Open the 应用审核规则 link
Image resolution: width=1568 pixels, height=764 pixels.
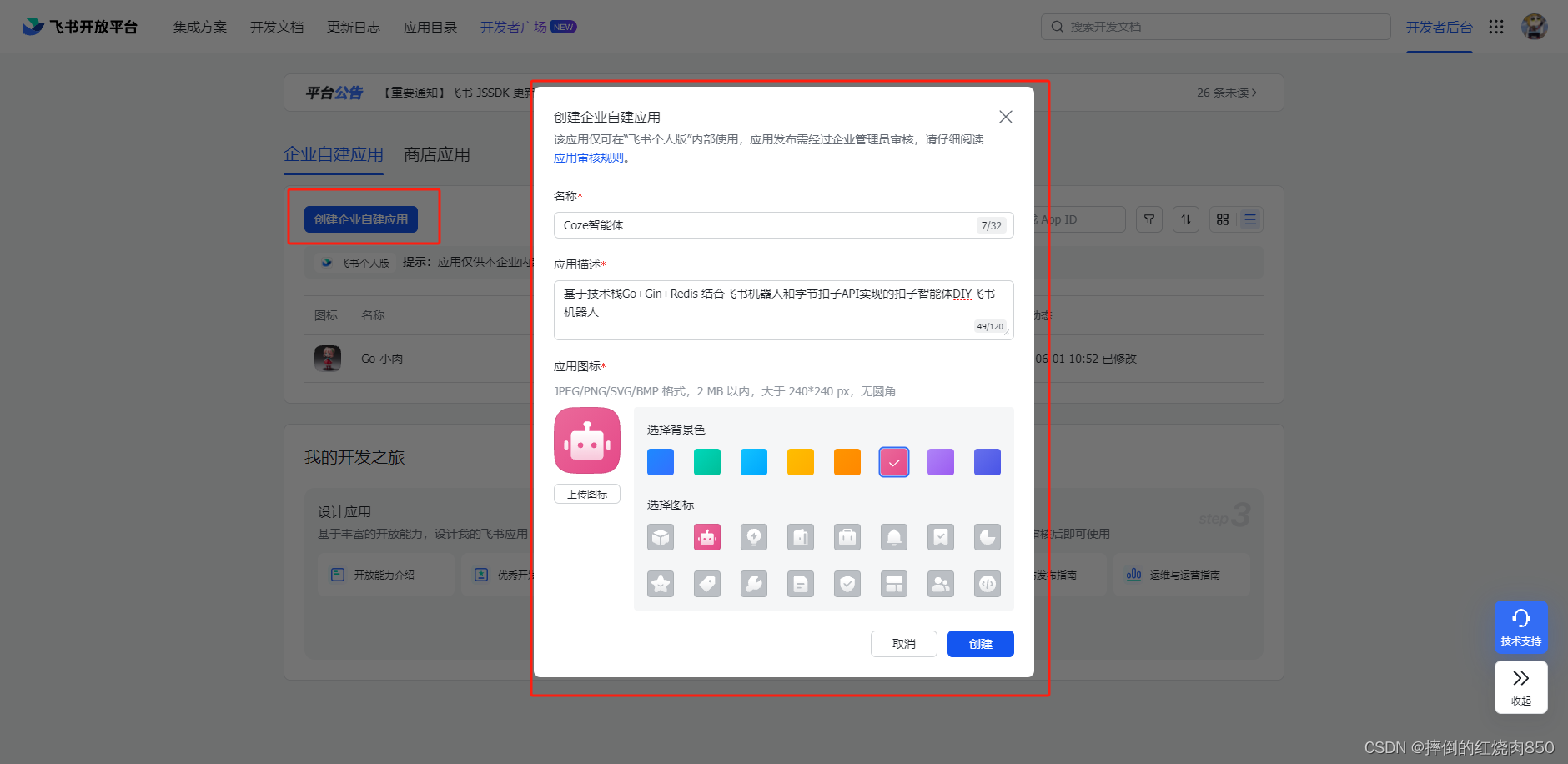pyautogui.click(x=589, y=158)
